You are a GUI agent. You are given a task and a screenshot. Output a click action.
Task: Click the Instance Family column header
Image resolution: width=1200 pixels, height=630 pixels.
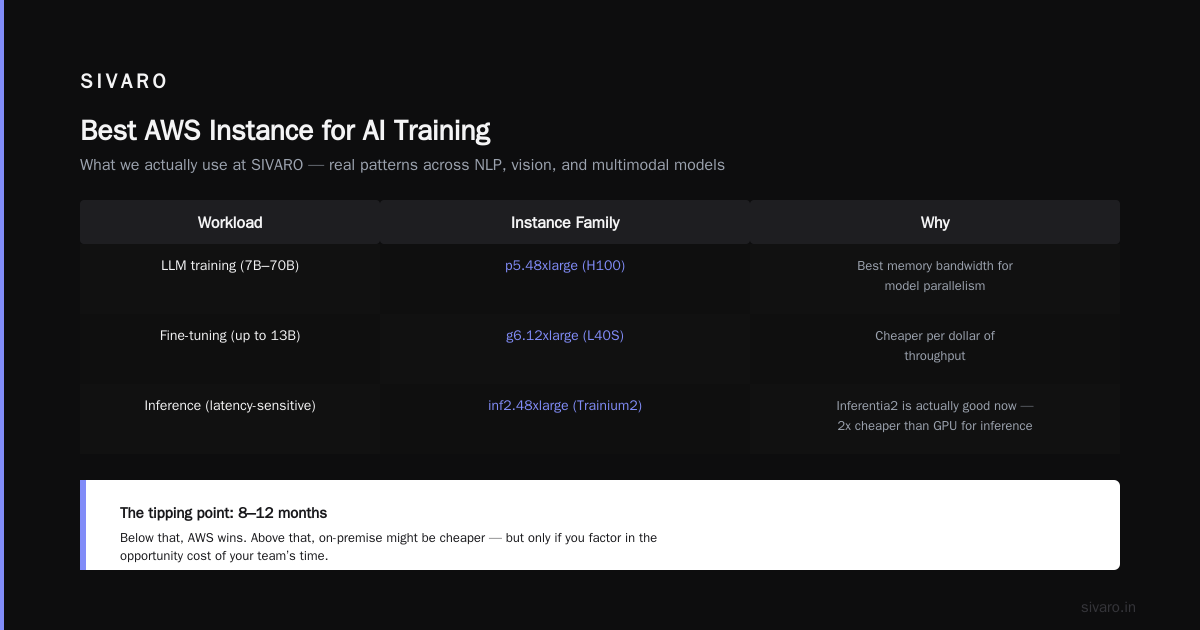click(565, 222)
